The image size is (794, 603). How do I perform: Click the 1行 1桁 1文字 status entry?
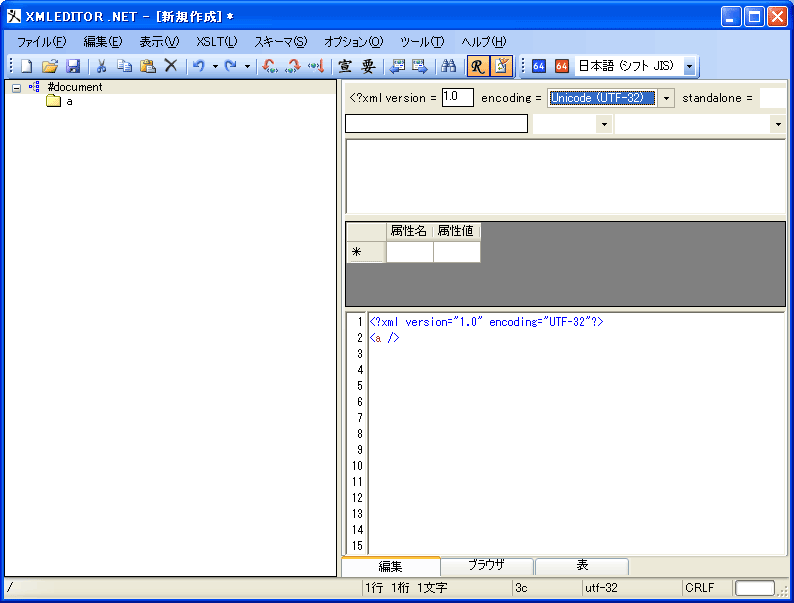[x=407, y=588]
